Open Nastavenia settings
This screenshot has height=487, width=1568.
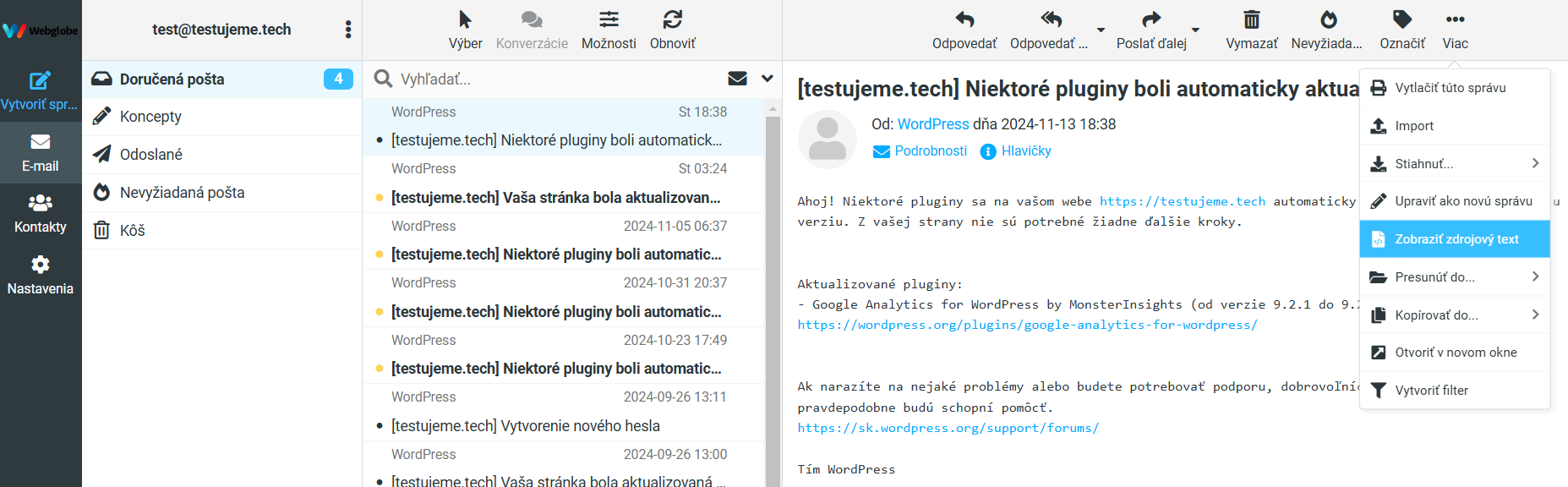41,276
